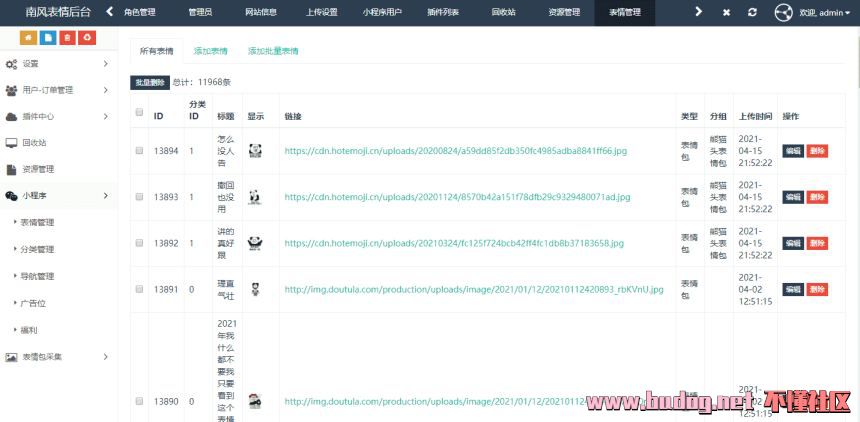Toggle the select-all checkbox in the table header
The image size is (860, 422).
tap(139, 112)
